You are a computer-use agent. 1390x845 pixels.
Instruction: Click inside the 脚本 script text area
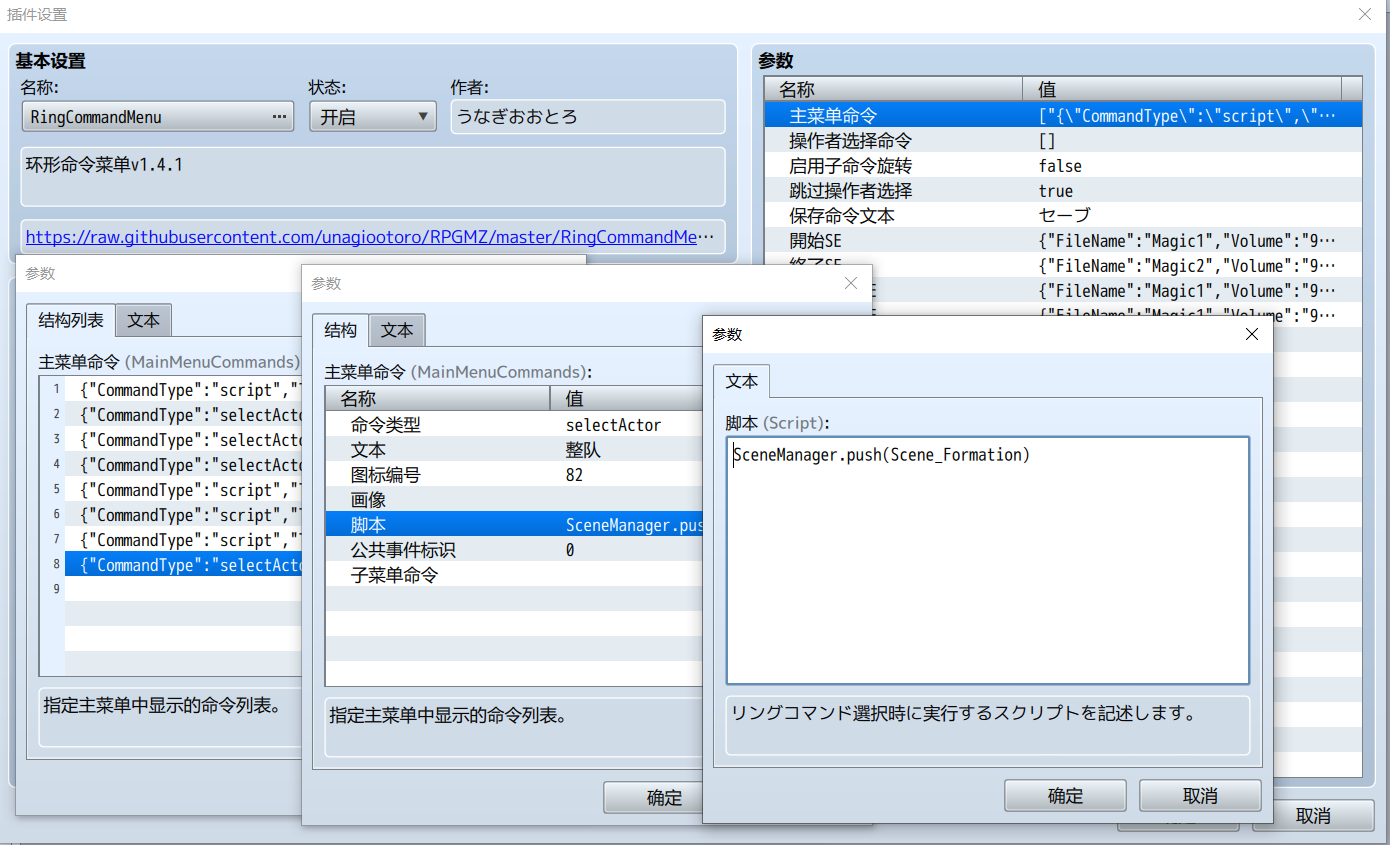tap(987, 560)
